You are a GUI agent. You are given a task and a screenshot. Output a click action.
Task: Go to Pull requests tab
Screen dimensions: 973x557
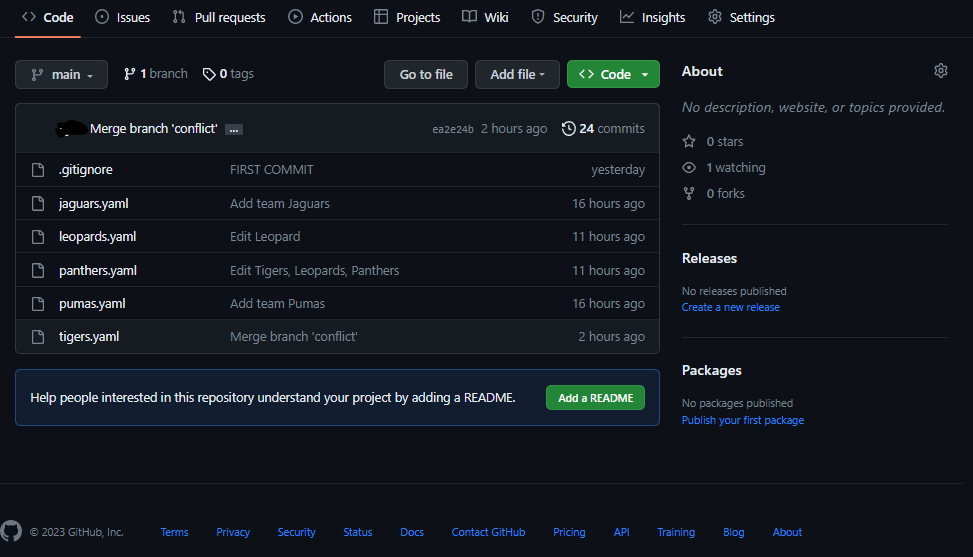[x=218, y=17]
